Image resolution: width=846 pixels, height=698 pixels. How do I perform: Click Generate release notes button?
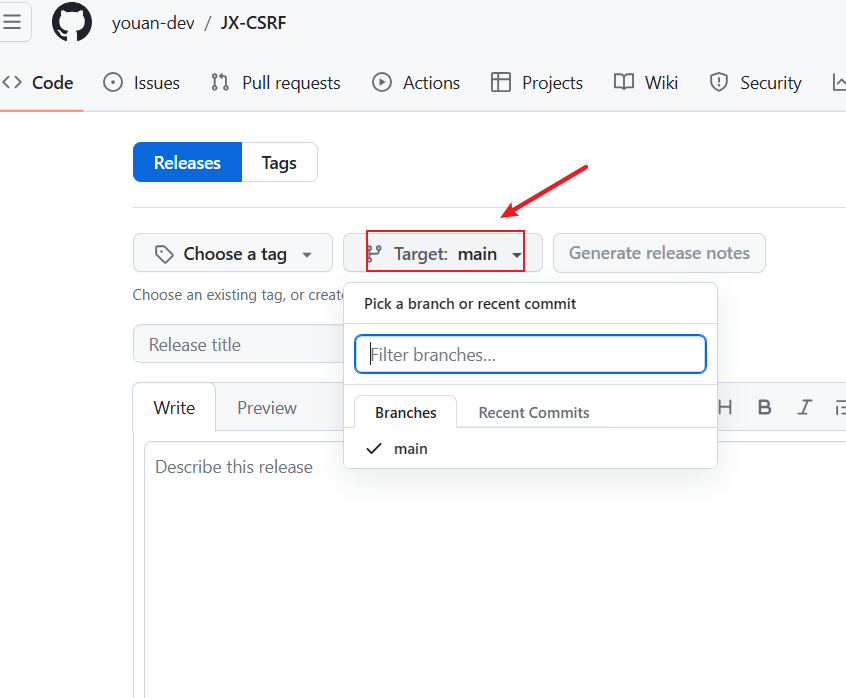(659, 253)
